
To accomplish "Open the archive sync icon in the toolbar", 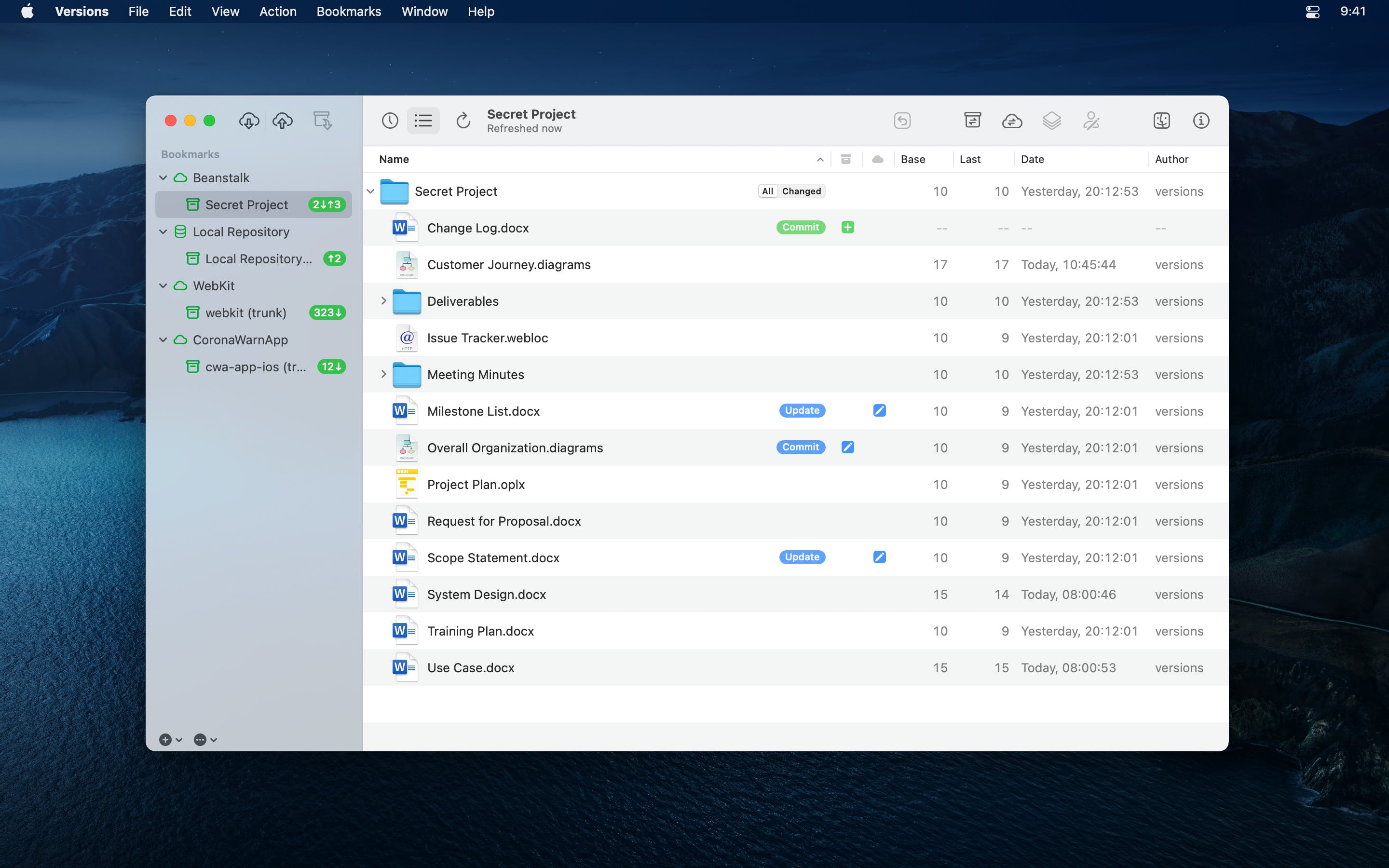I will tap(972, 121).
